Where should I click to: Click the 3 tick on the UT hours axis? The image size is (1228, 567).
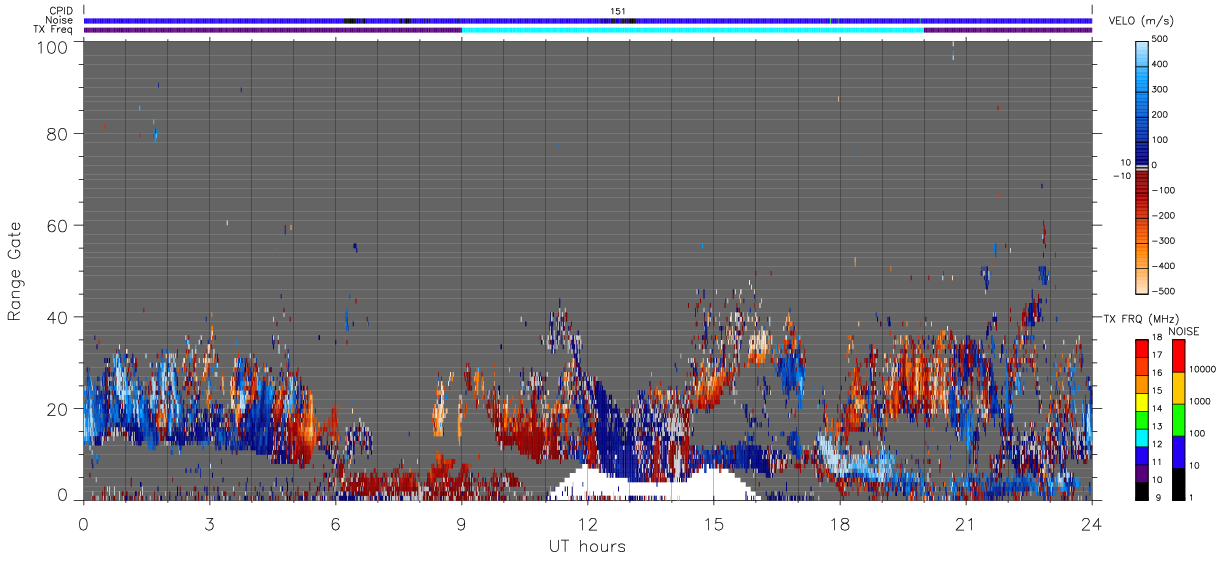point(210,523)
